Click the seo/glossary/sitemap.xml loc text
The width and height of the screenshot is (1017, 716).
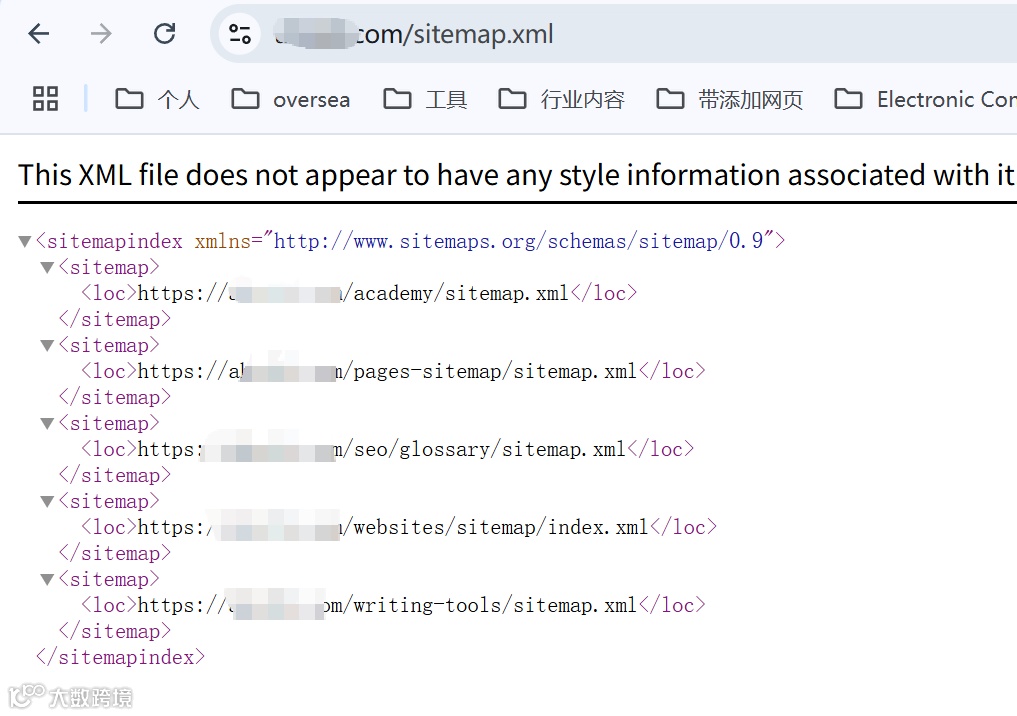pos(382,449)
